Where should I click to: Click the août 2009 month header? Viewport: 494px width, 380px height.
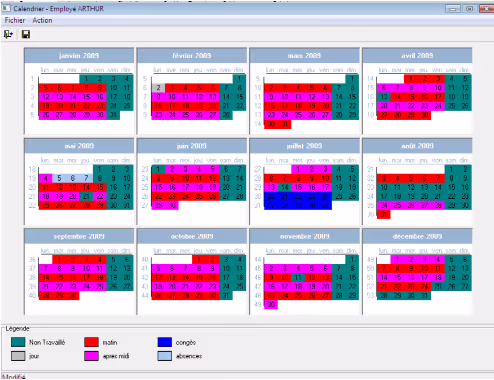(417, 146)
